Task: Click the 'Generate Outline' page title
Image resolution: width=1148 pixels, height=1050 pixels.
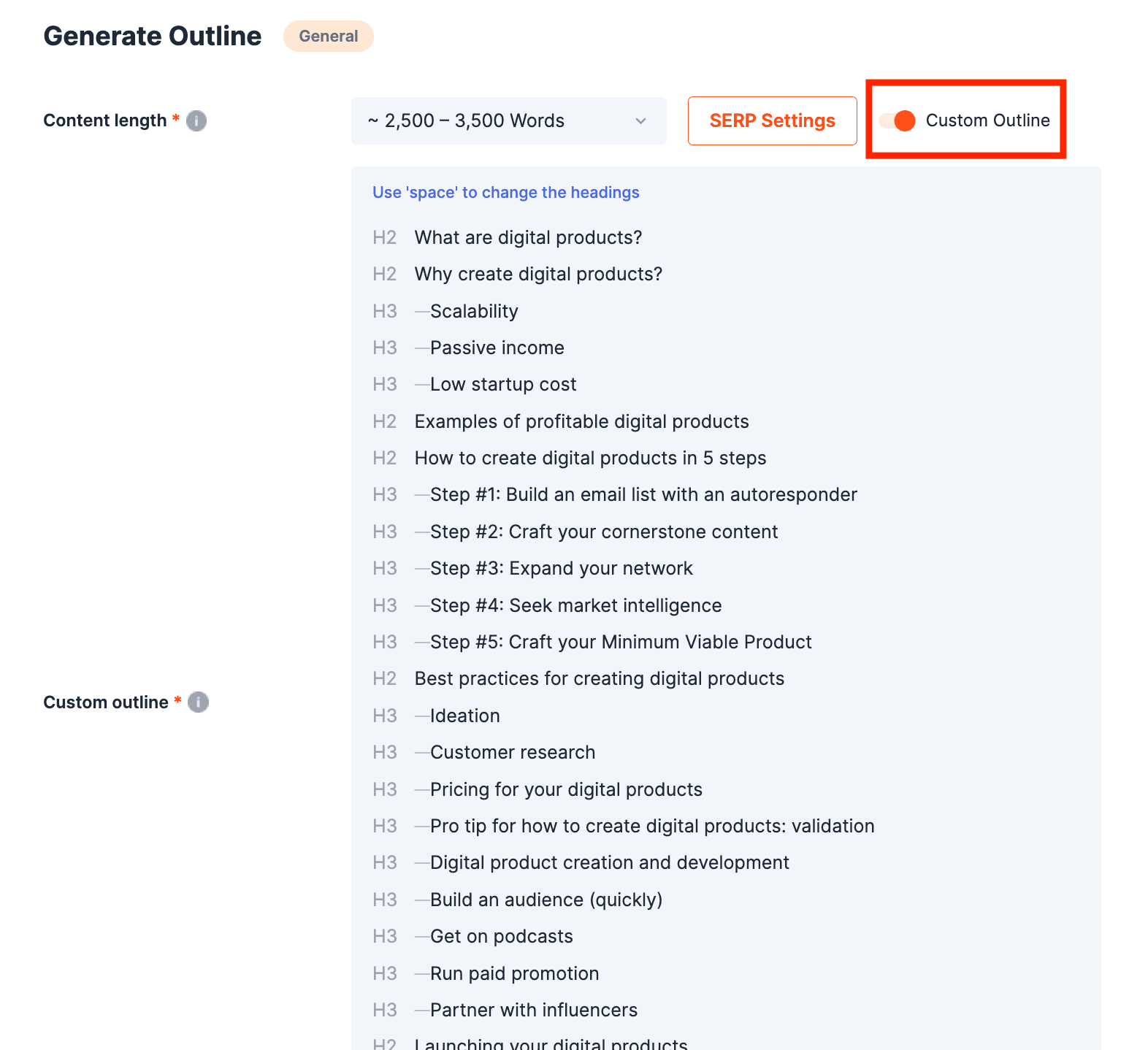Action: pyautogui.click(x=153, y=36)
